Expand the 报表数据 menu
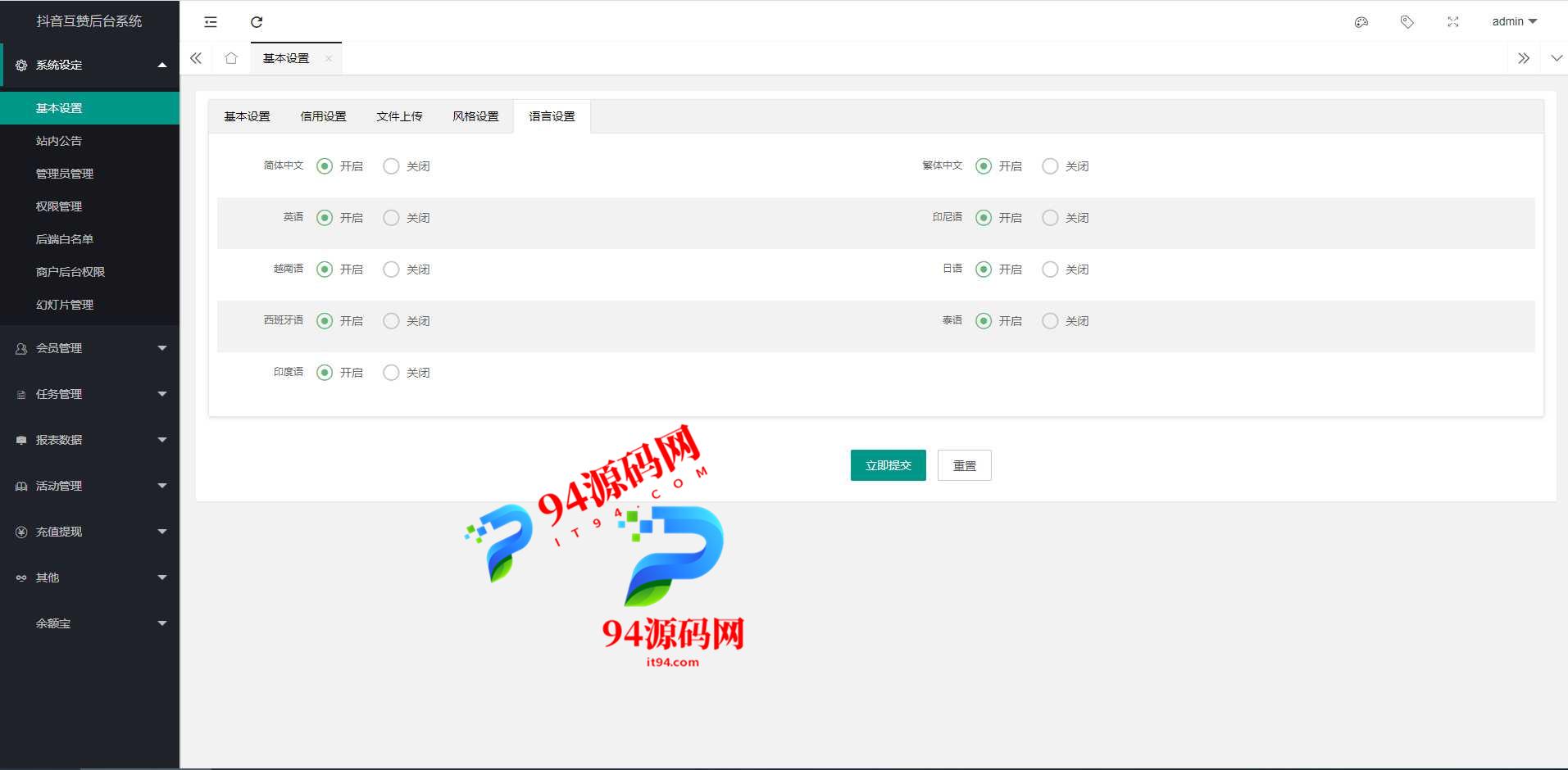Image resolution: width=1568 pixels, height=770 pixels. pyautogui.click(x=162, y=440)
